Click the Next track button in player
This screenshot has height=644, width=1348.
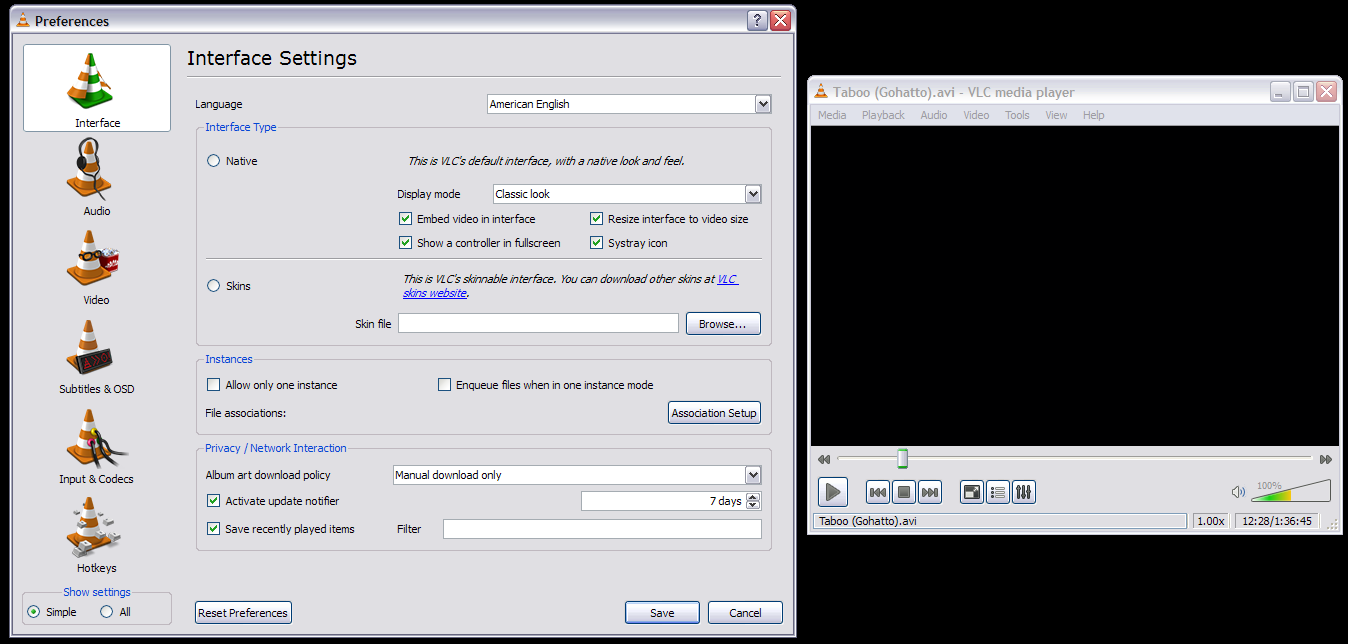click(x=930, y=492)
